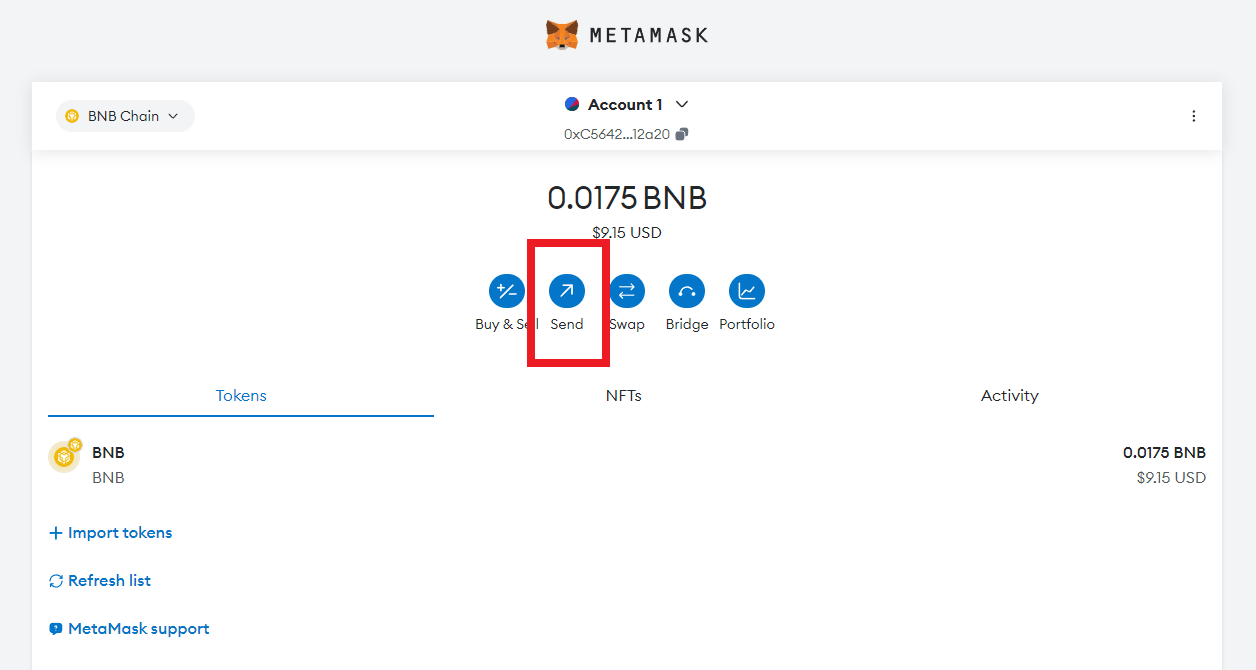Click the MetaMask fox logo
The width and height of the screenshot is (1256, 670).
(x=562, y=35)
